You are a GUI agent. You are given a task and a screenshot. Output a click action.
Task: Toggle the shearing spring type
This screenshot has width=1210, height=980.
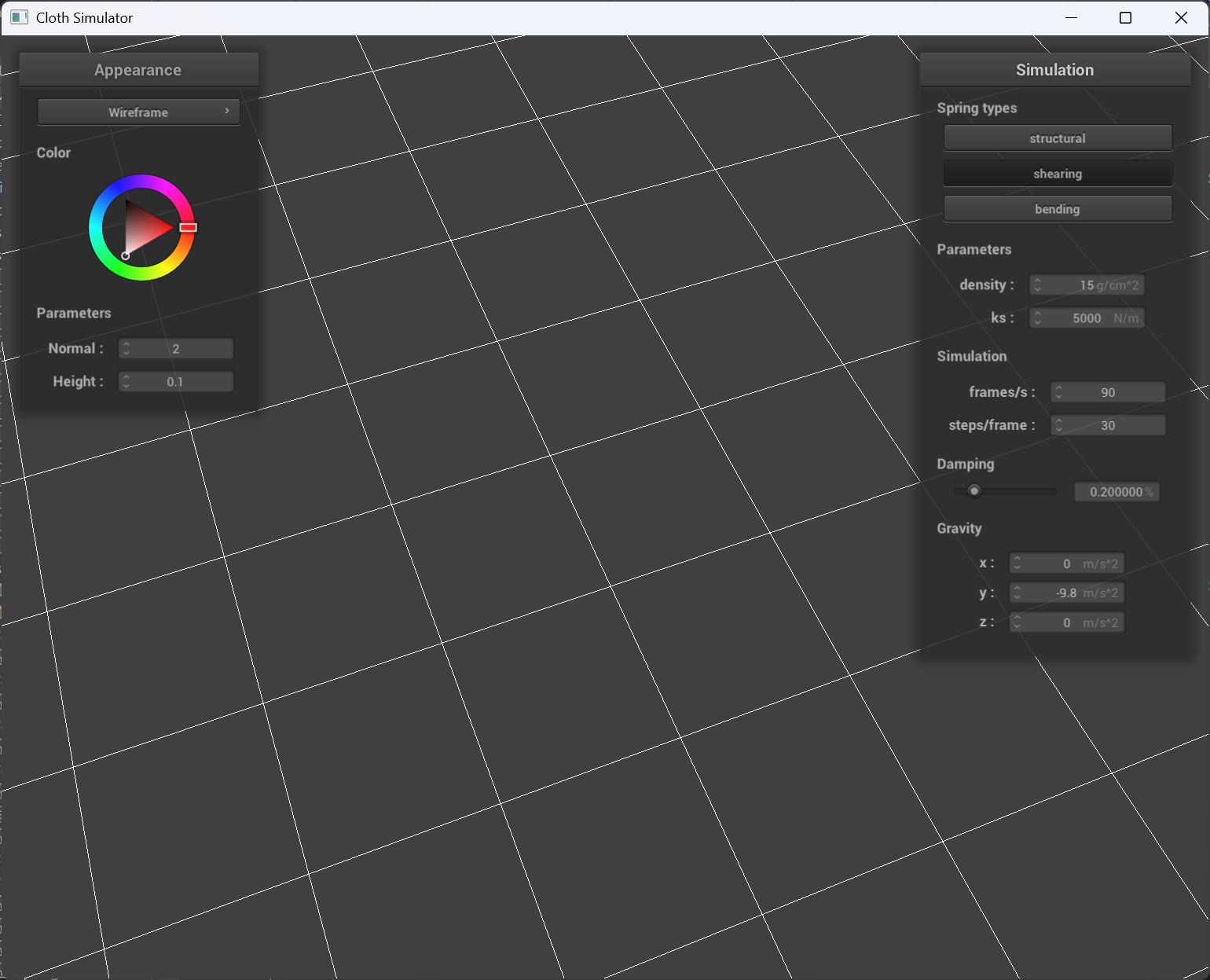coord(1058,173)
